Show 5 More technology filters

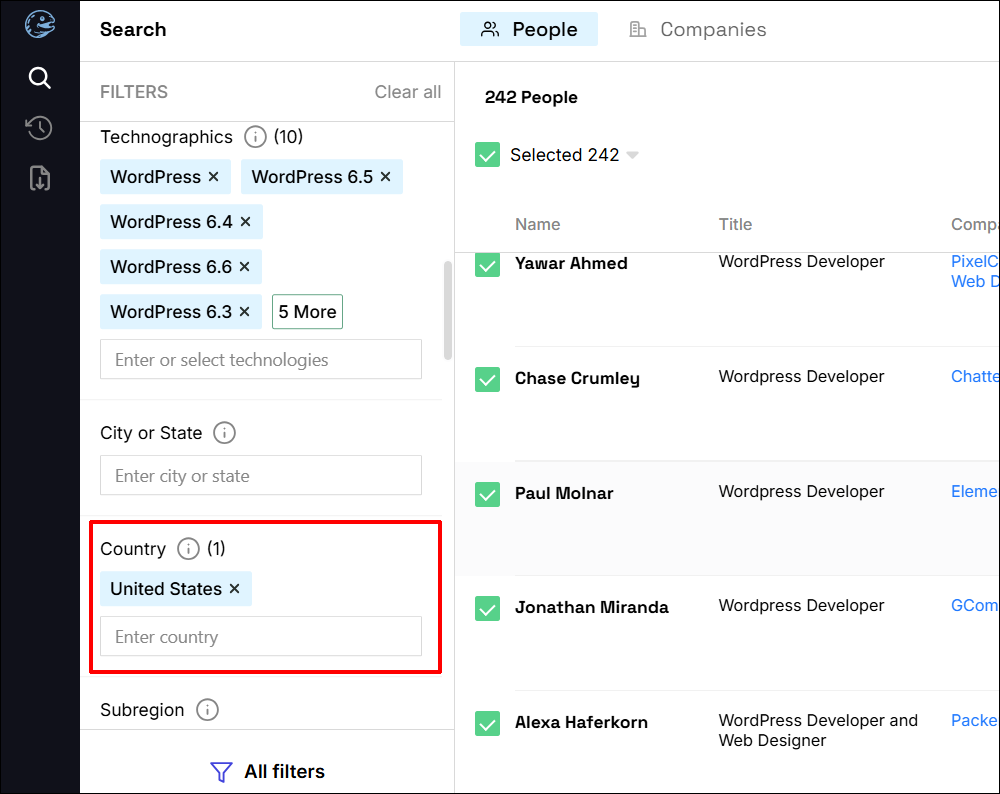307,311
